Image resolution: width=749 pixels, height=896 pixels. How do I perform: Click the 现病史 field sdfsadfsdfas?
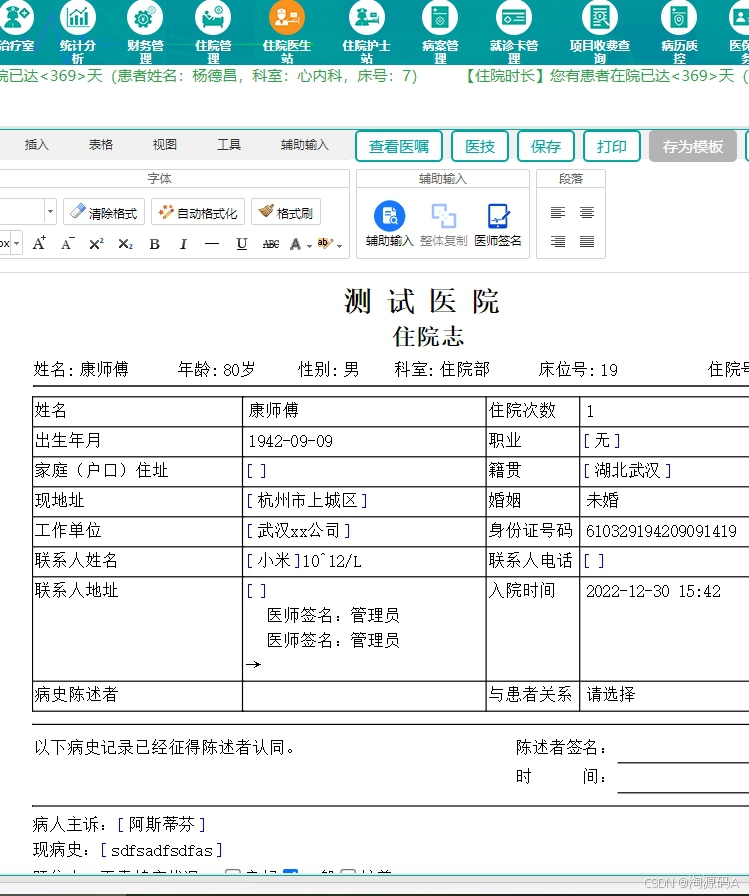coord(162,850)
